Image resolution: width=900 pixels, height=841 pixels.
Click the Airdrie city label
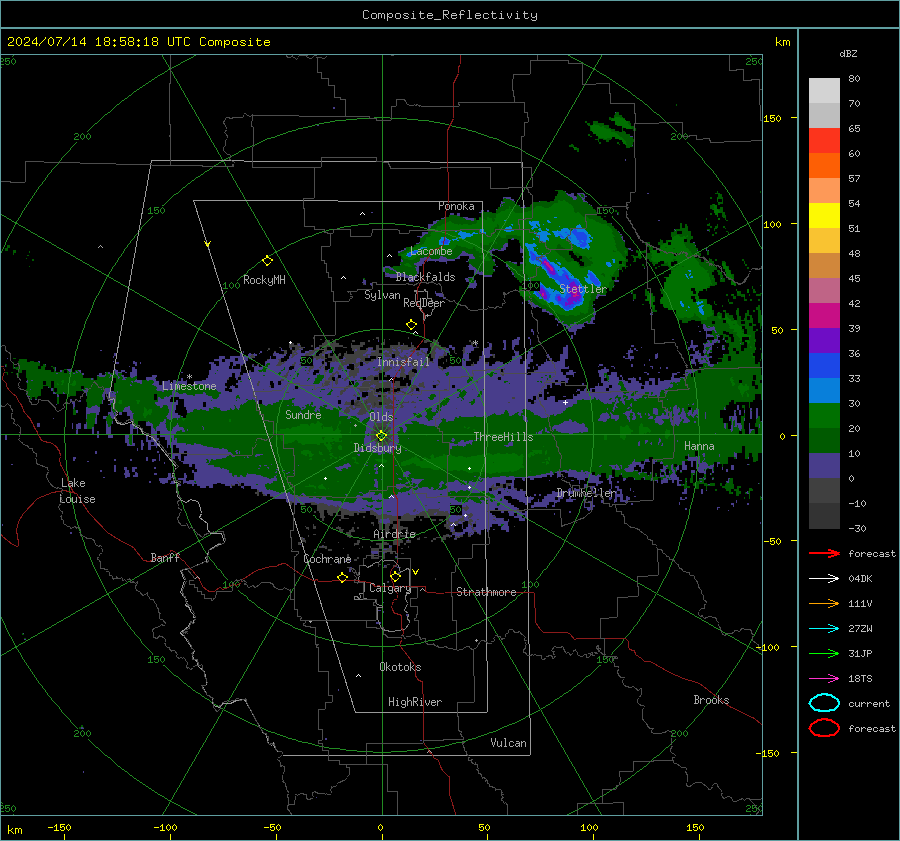(394, 534)
